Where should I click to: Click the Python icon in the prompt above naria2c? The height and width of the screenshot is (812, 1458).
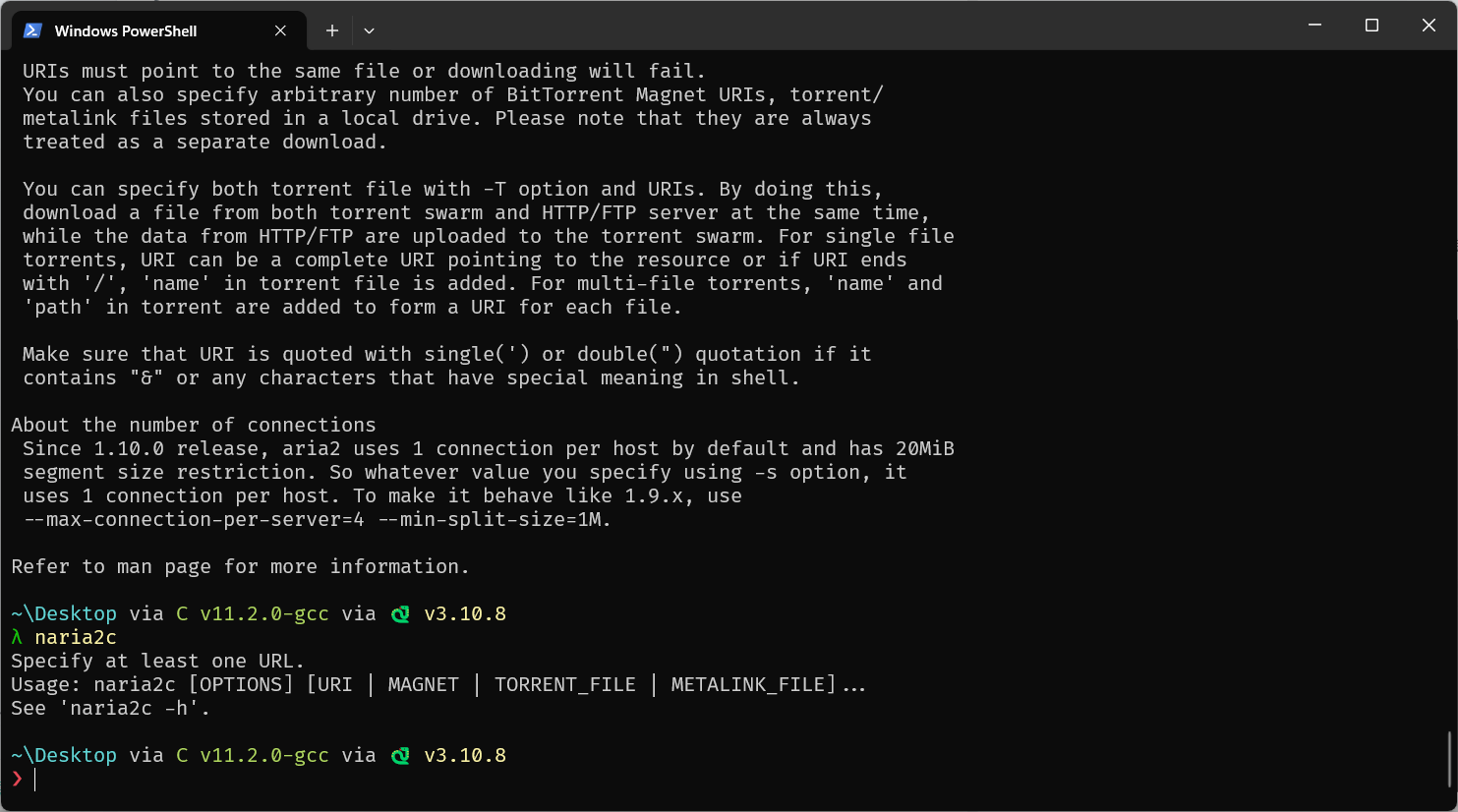pyautogui.click(x=400, y=613)
